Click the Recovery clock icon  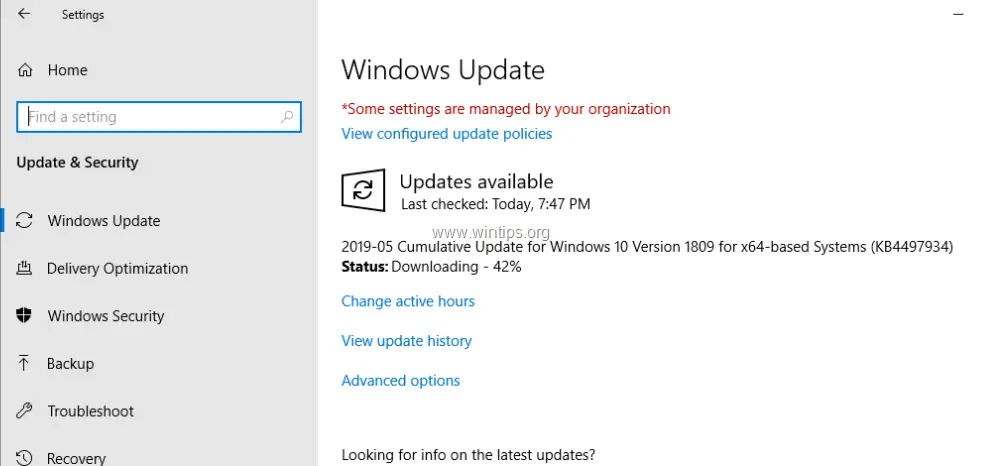(24, 458)
